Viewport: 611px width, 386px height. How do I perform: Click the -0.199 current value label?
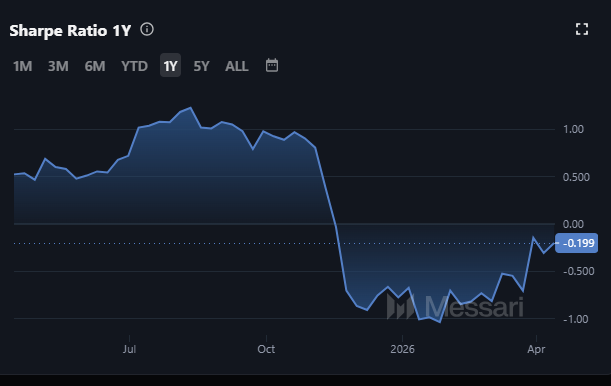(576, 243)
